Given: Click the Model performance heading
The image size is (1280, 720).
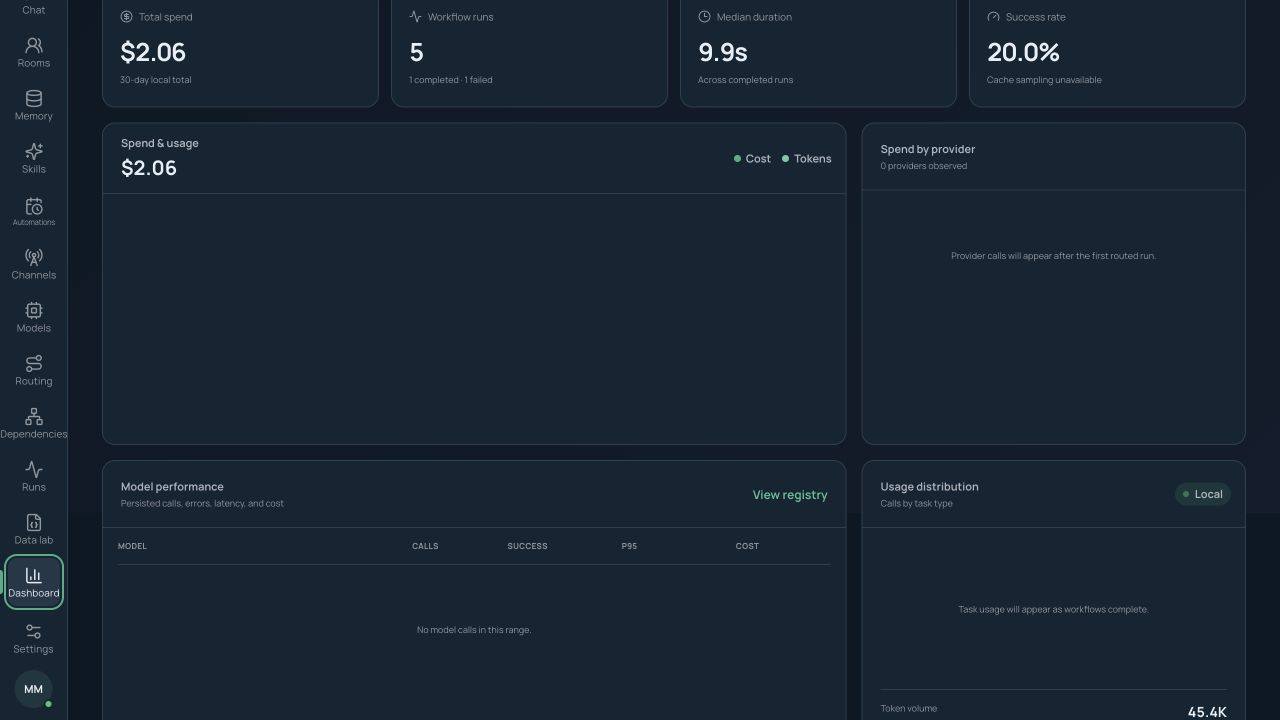Looking at the screenshot, I should (x=172, y=487).
